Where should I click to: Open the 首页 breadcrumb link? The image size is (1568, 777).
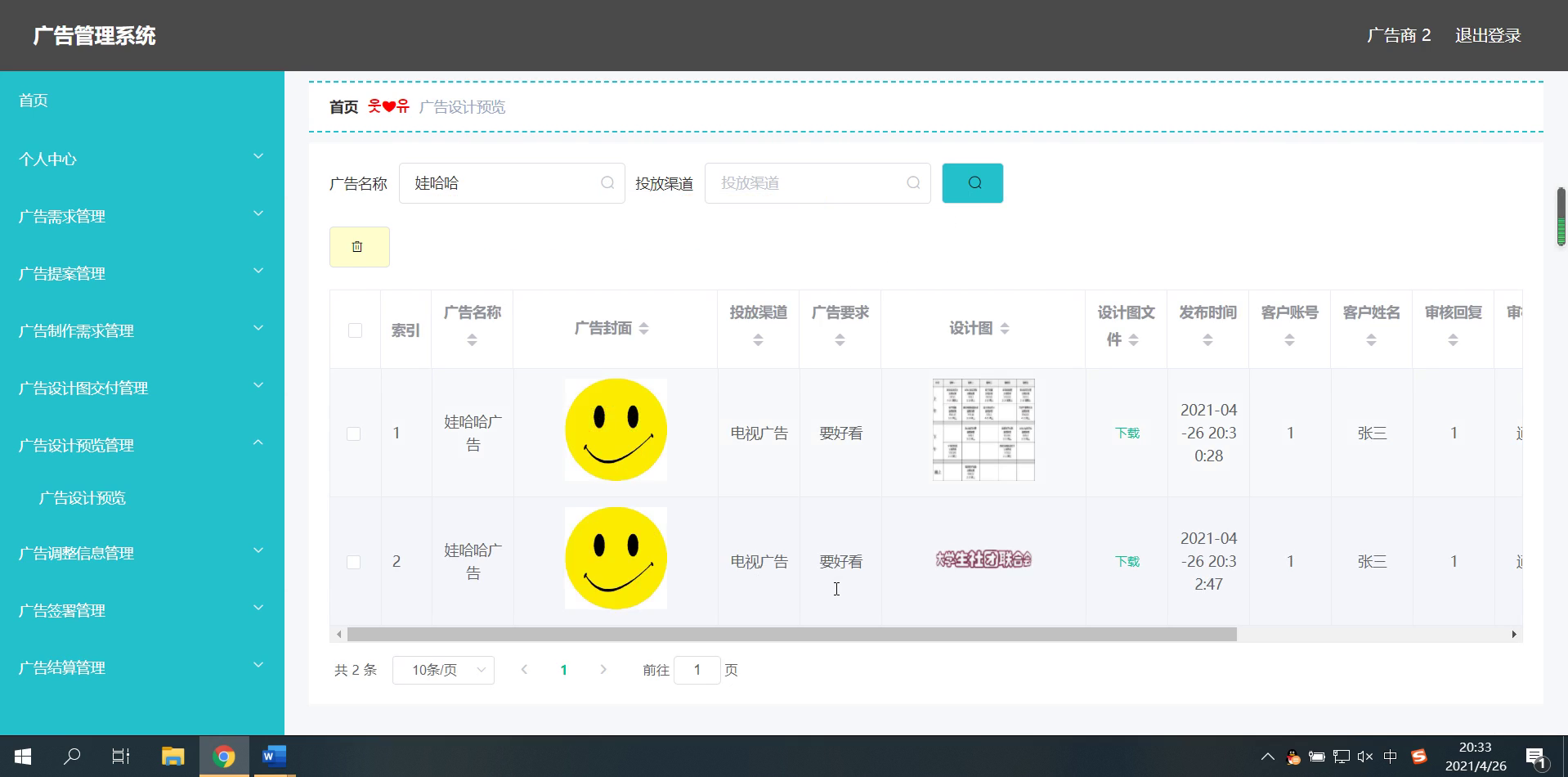(x=343, y=106)
